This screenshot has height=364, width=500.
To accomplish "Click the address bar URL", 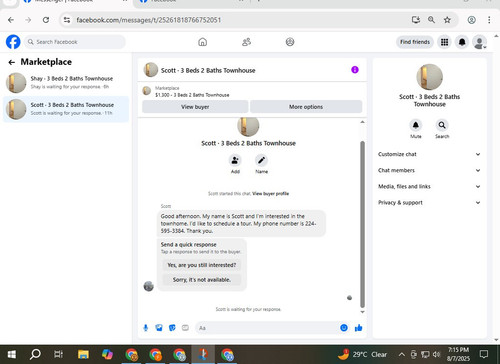I will [149, 20].
